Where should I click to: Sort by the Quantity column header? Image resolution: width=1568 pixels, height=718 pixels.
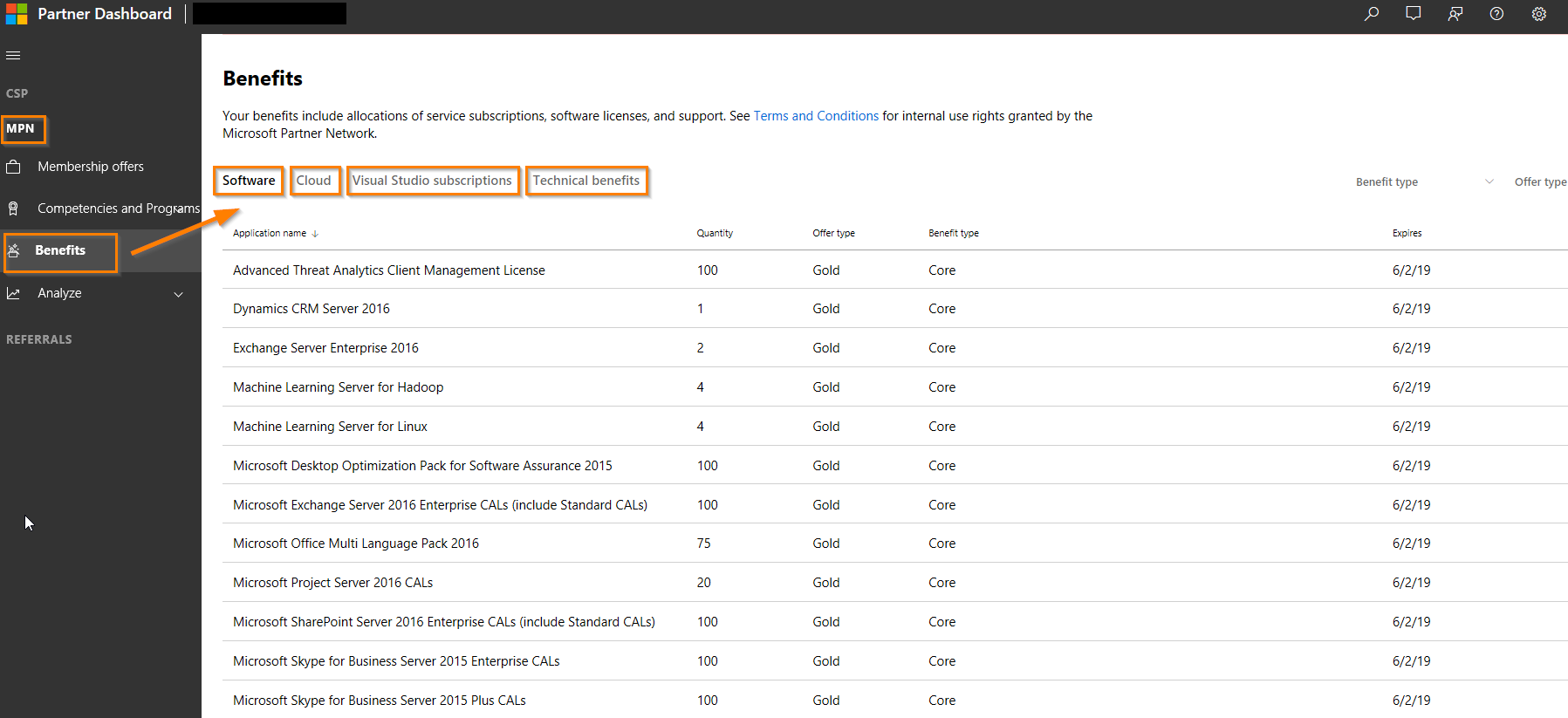pyautogui.click(x=715, y=233)
